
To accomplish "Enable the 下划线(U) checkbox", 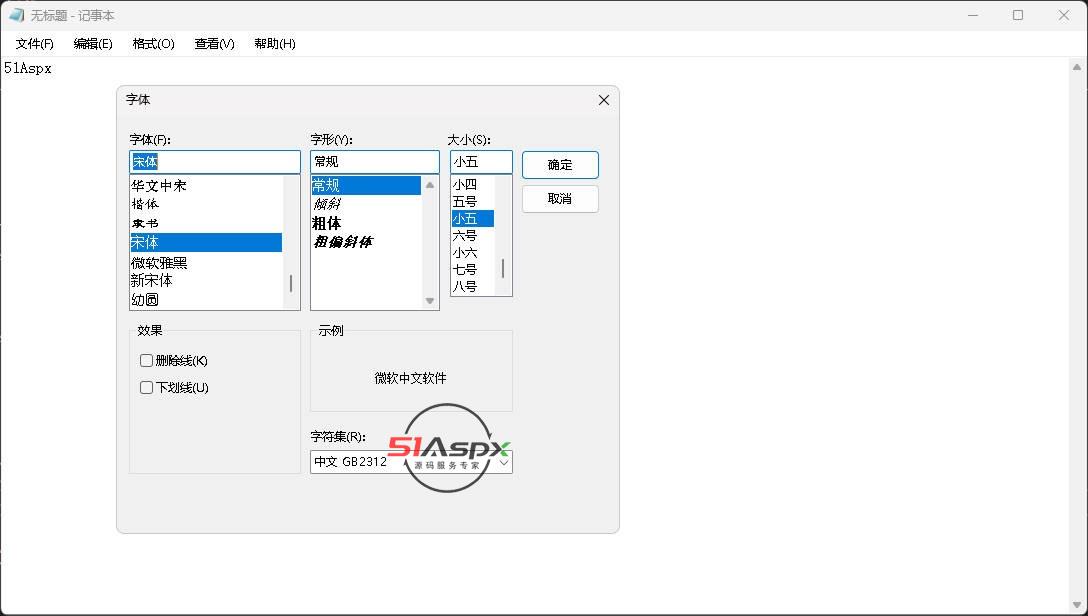I will (146, 387).
